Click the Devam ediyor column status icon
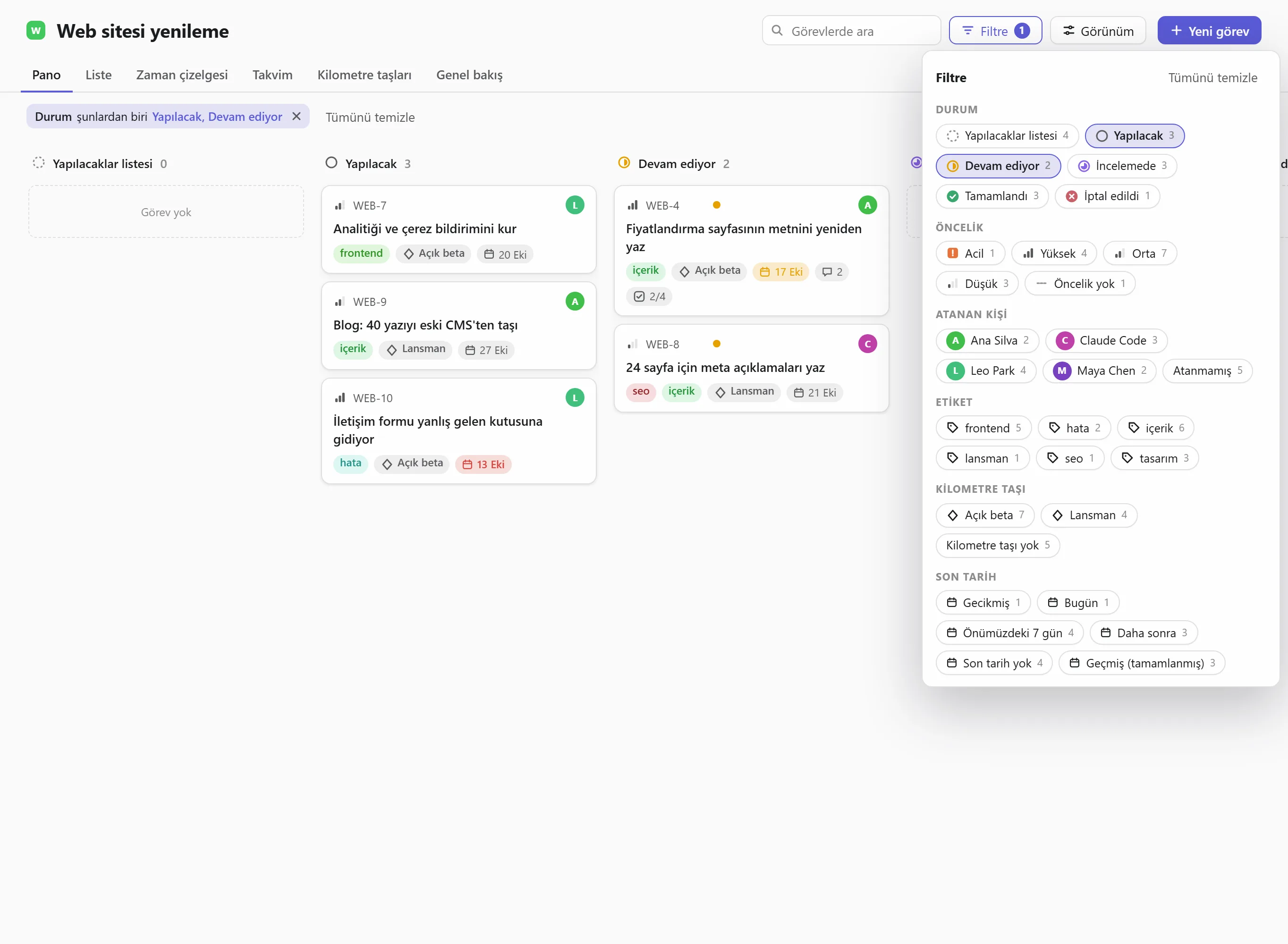Image resolution: width=1288 pixels, height=944 pixels. pyautogui.click(x=624, y=163)
